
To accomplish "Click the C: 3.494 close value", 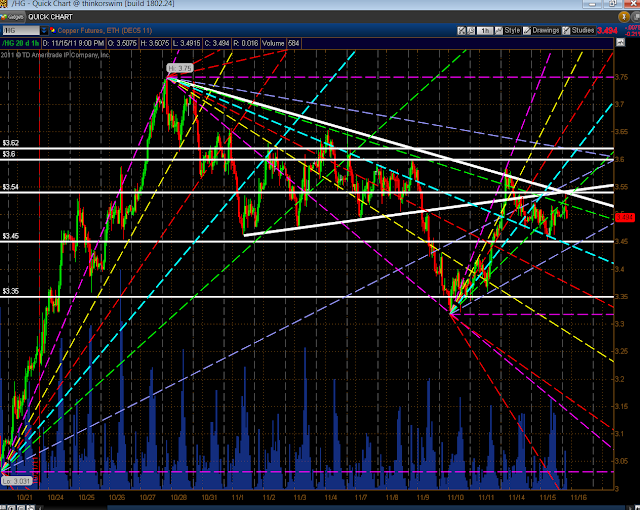I will pos(216,43).
